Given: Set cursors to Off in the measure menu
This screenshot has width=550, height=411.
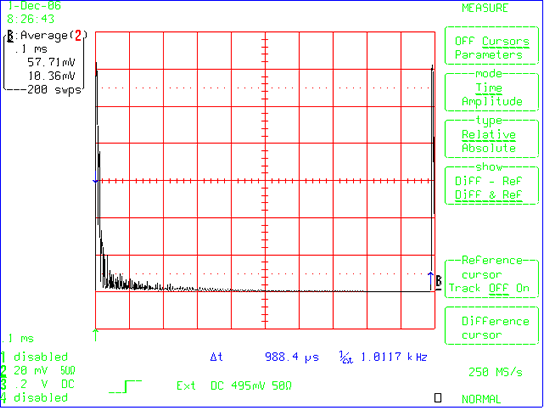Looking at the screenshot, I should [464, 41].
